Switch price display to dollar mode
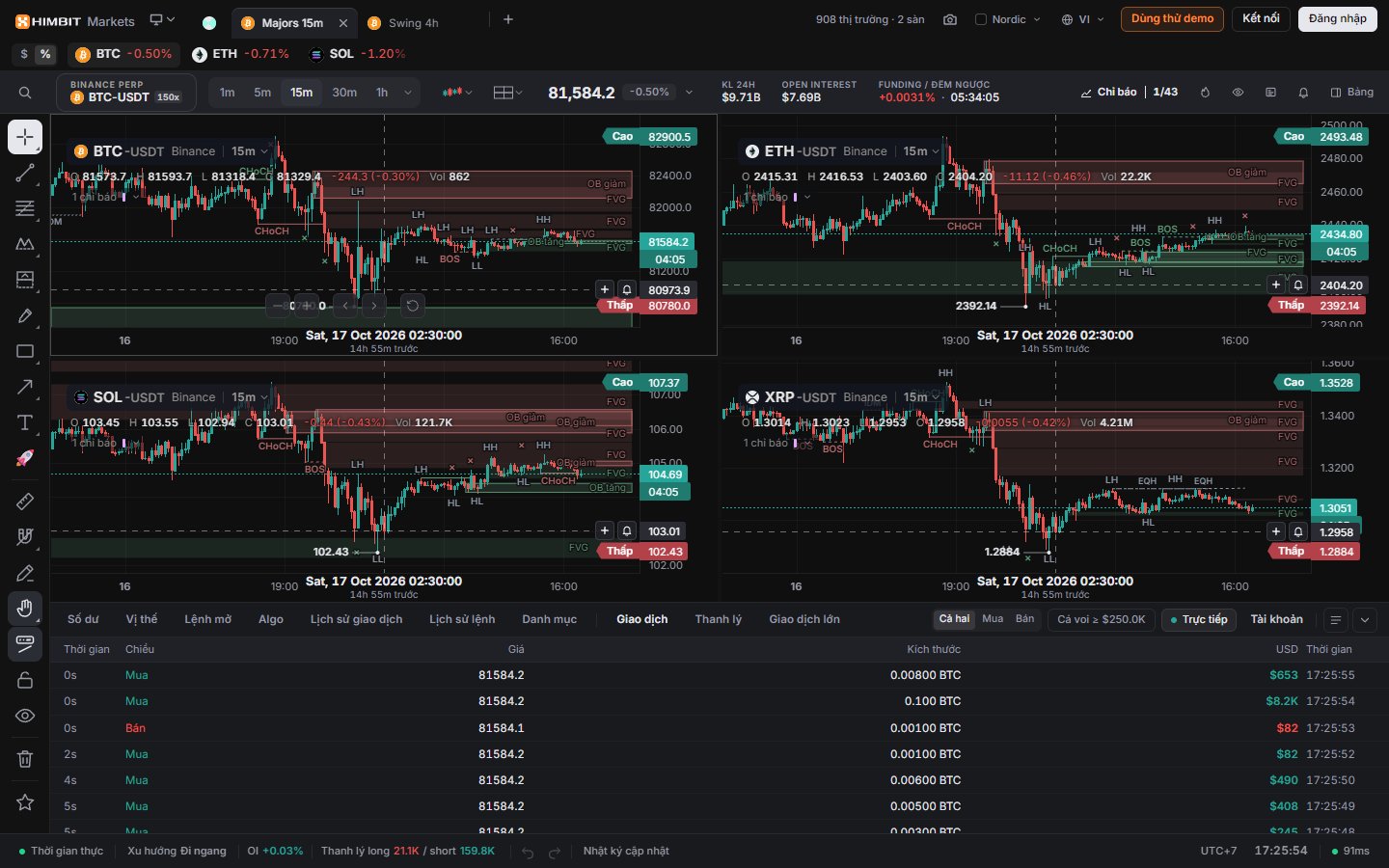This screenshot has height=868, width=1389. coord(24,54)
